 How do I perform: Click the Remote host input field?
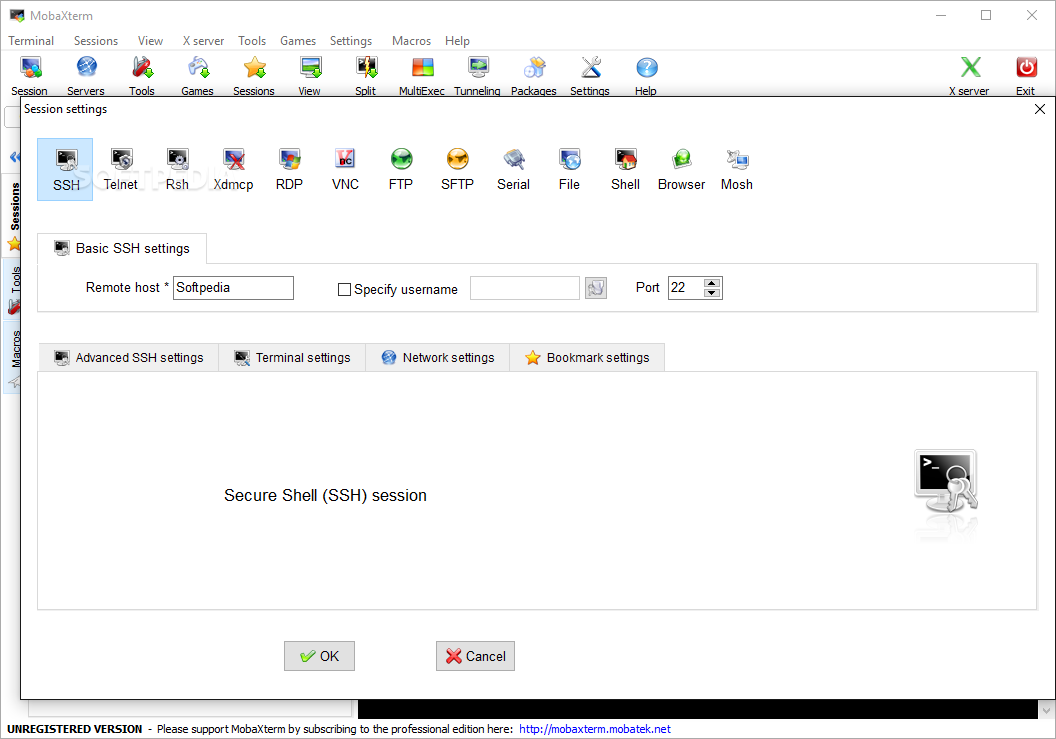pyautogui.click(x=233, y=288)
